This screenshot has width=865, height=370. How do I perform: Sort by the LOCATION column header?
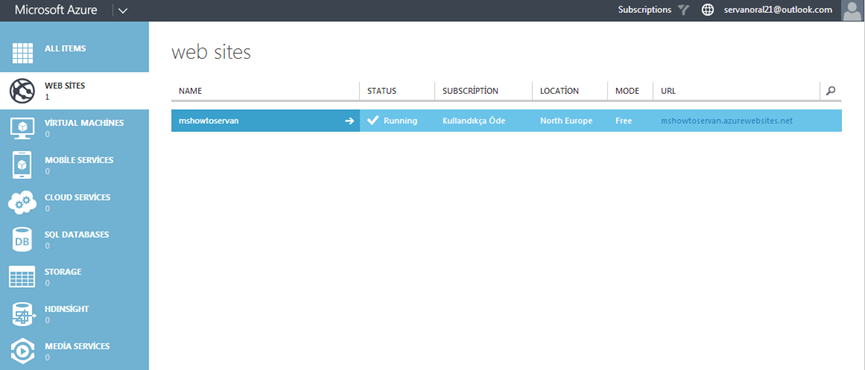pyautogui.click(x=559, y=91)
